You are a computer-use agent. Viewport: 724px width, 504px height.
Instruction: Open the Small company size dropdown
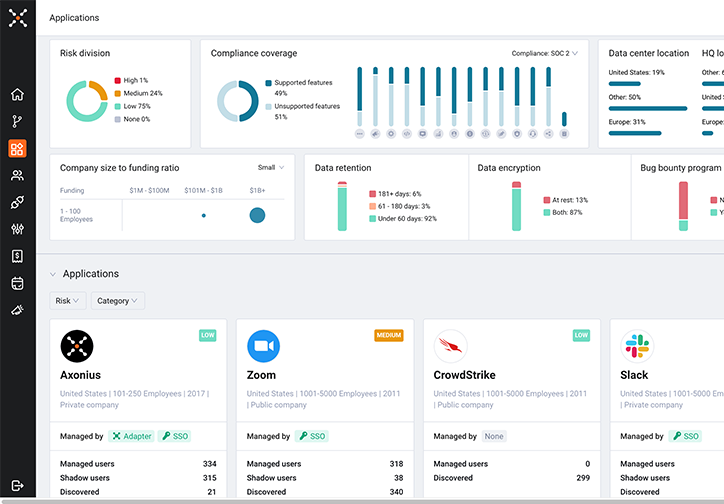coord(270,168)
